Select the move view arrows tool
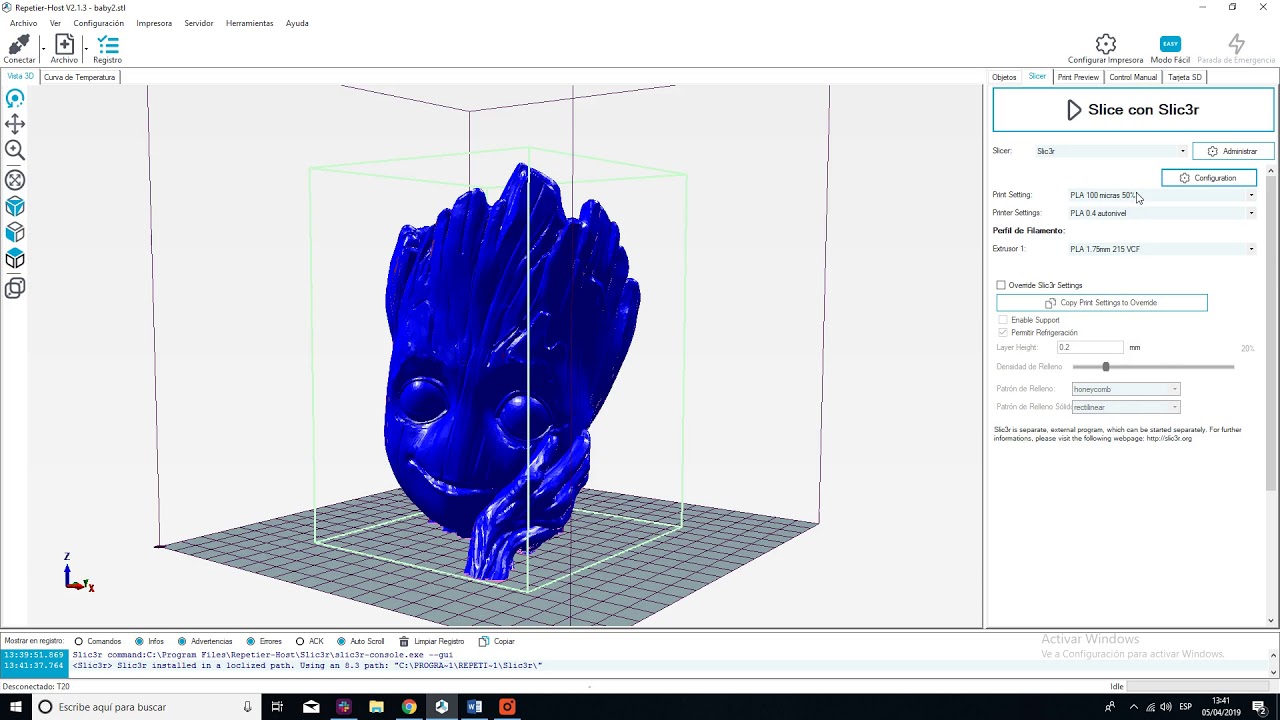1280x720 pixels. (15, 124)
